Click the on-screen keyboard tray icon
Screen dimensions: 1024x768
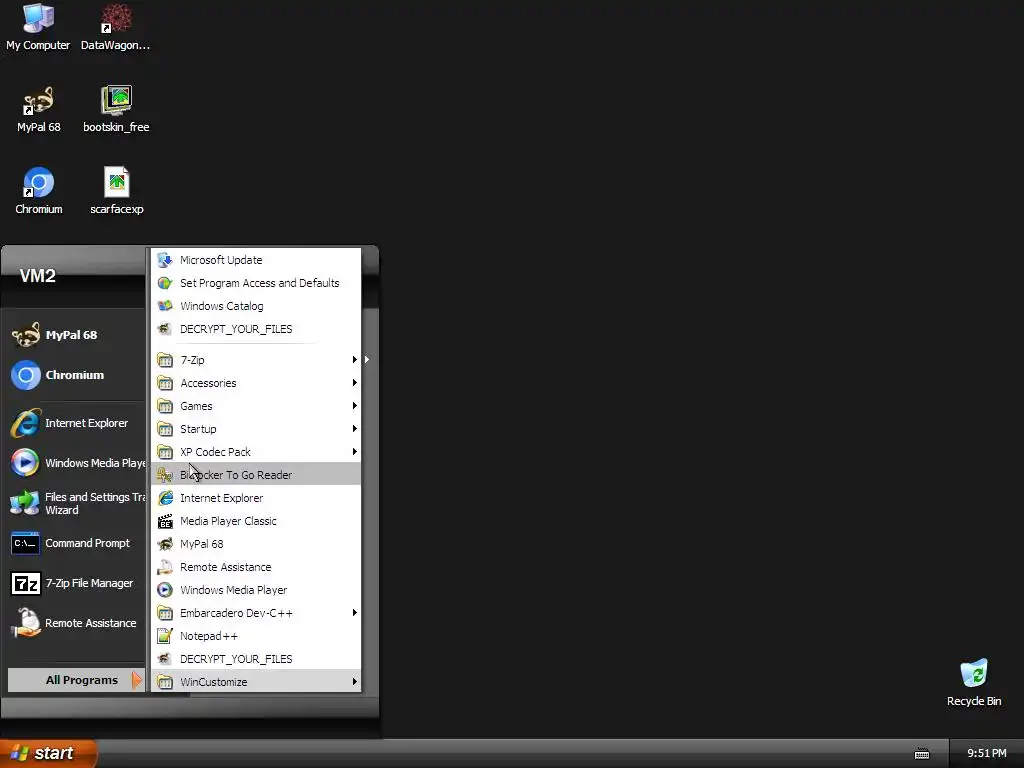921,754
